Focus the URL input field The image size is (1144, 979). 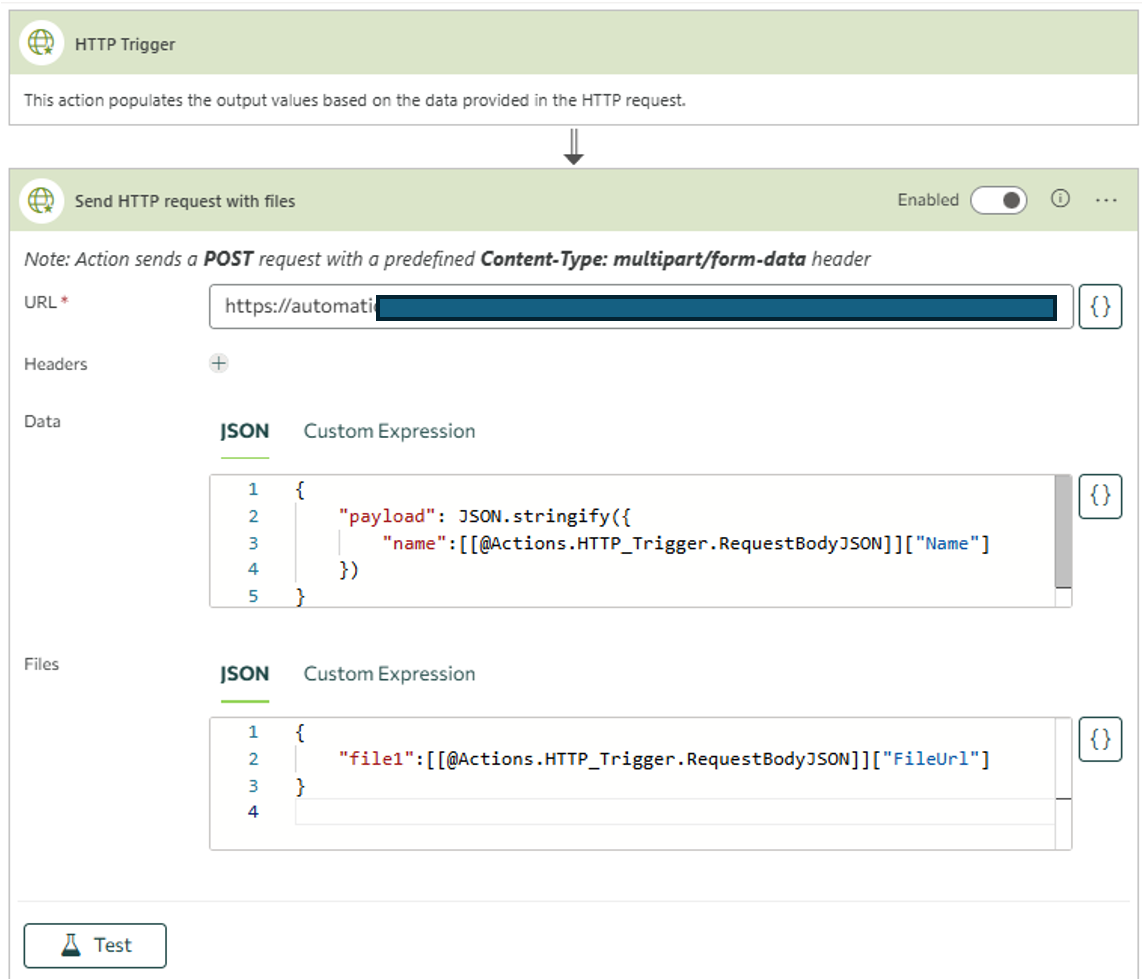pyautogui.click(x=640, y=307)
